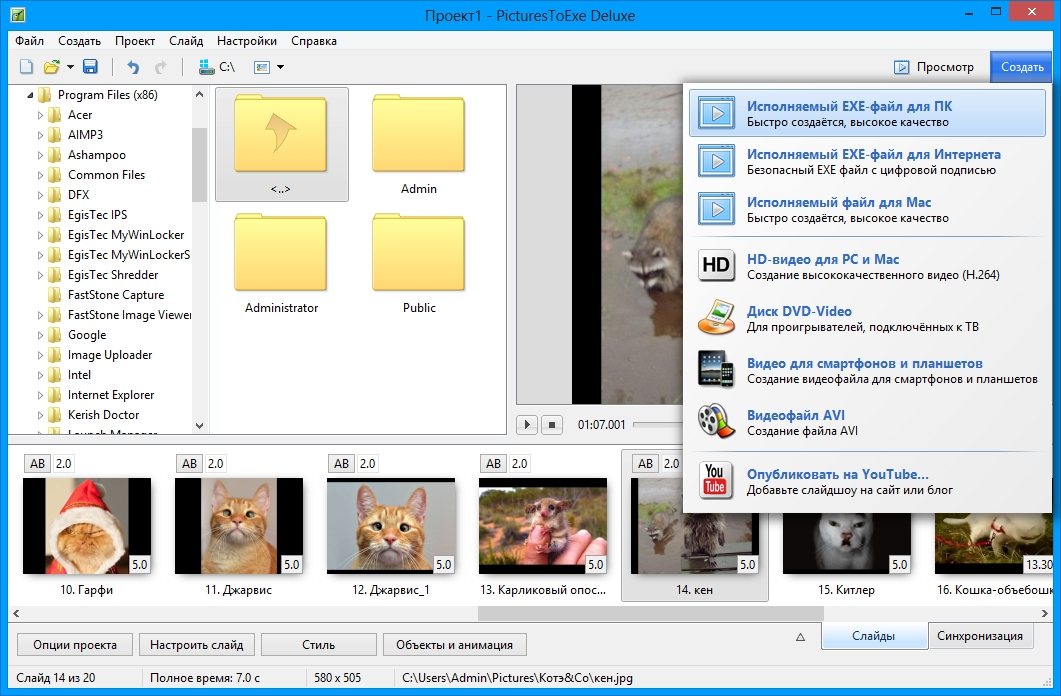
Task: Click the Объекты и анимация button
Action: (455, 645)
